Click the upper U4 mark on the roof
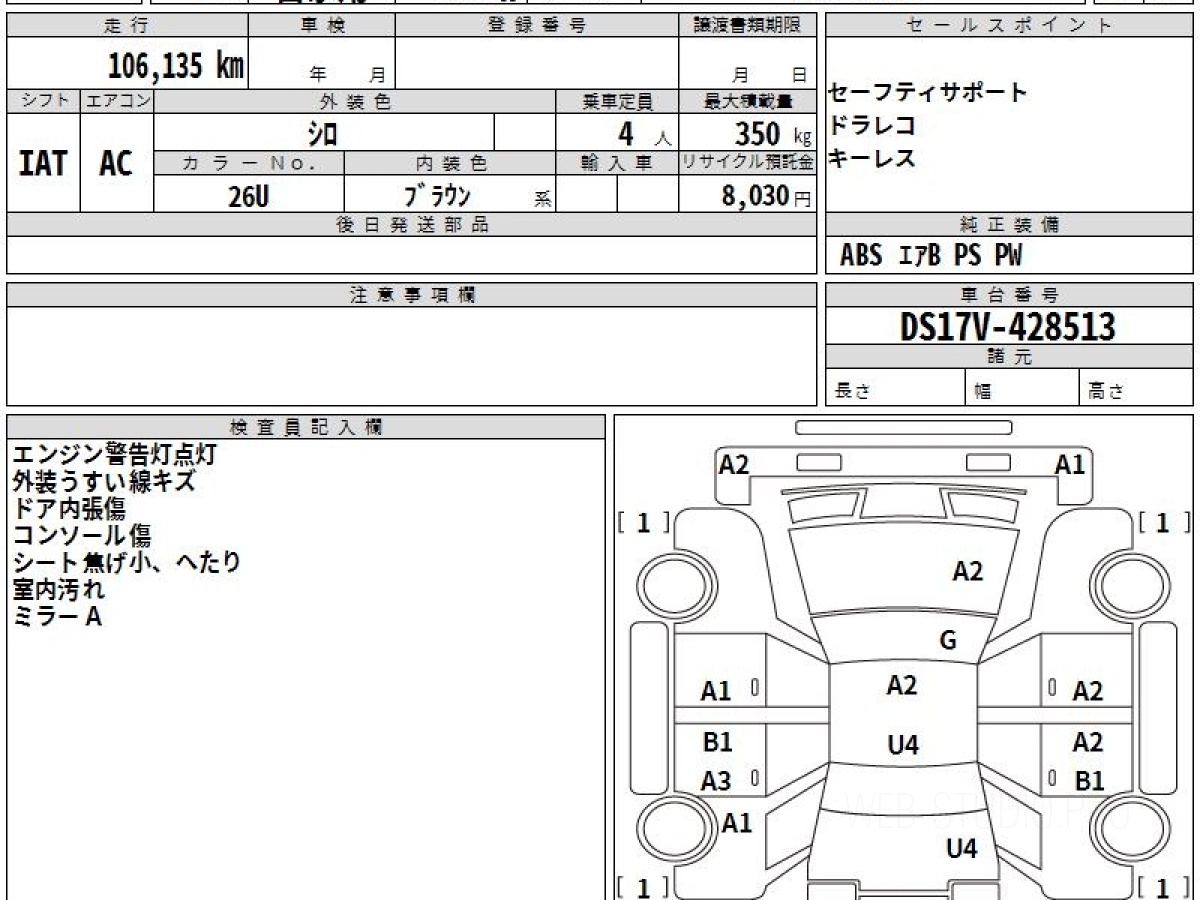 click(x=903, y=745)
